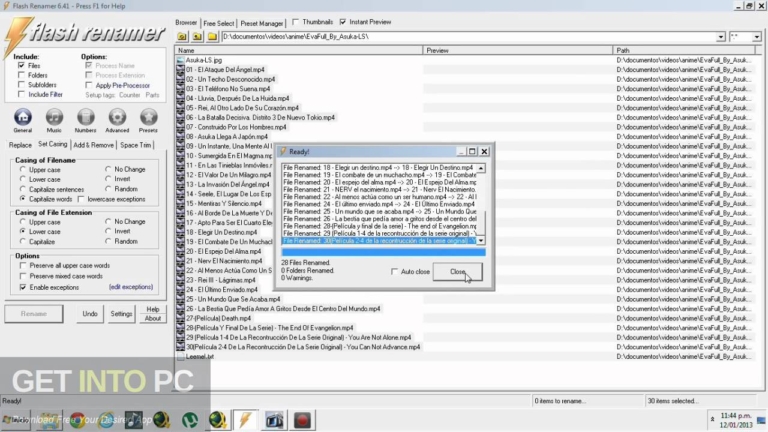The width and height of the screenshot is (768, 432).
Task: Click the About button
Action: (x=153, y=318)
